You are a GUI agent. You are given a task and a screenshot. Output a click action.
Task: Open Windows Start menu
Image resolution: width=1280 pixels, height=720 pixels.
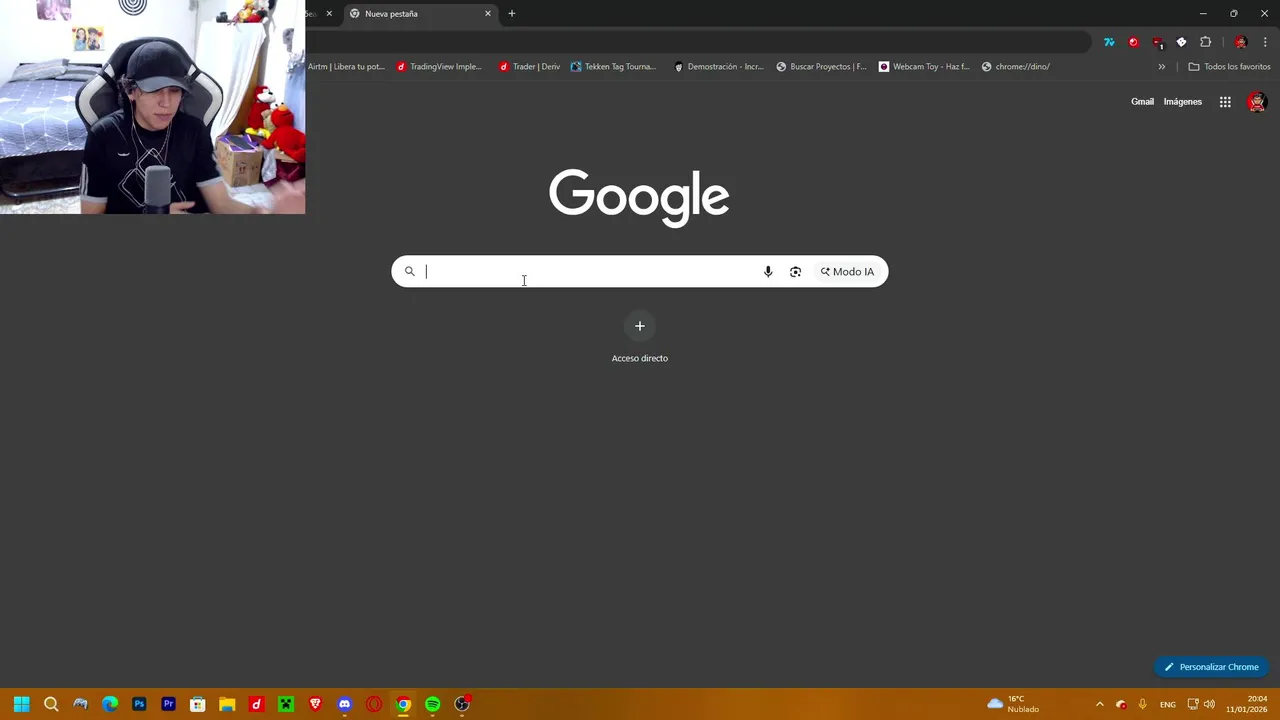[x=21, y=704]
